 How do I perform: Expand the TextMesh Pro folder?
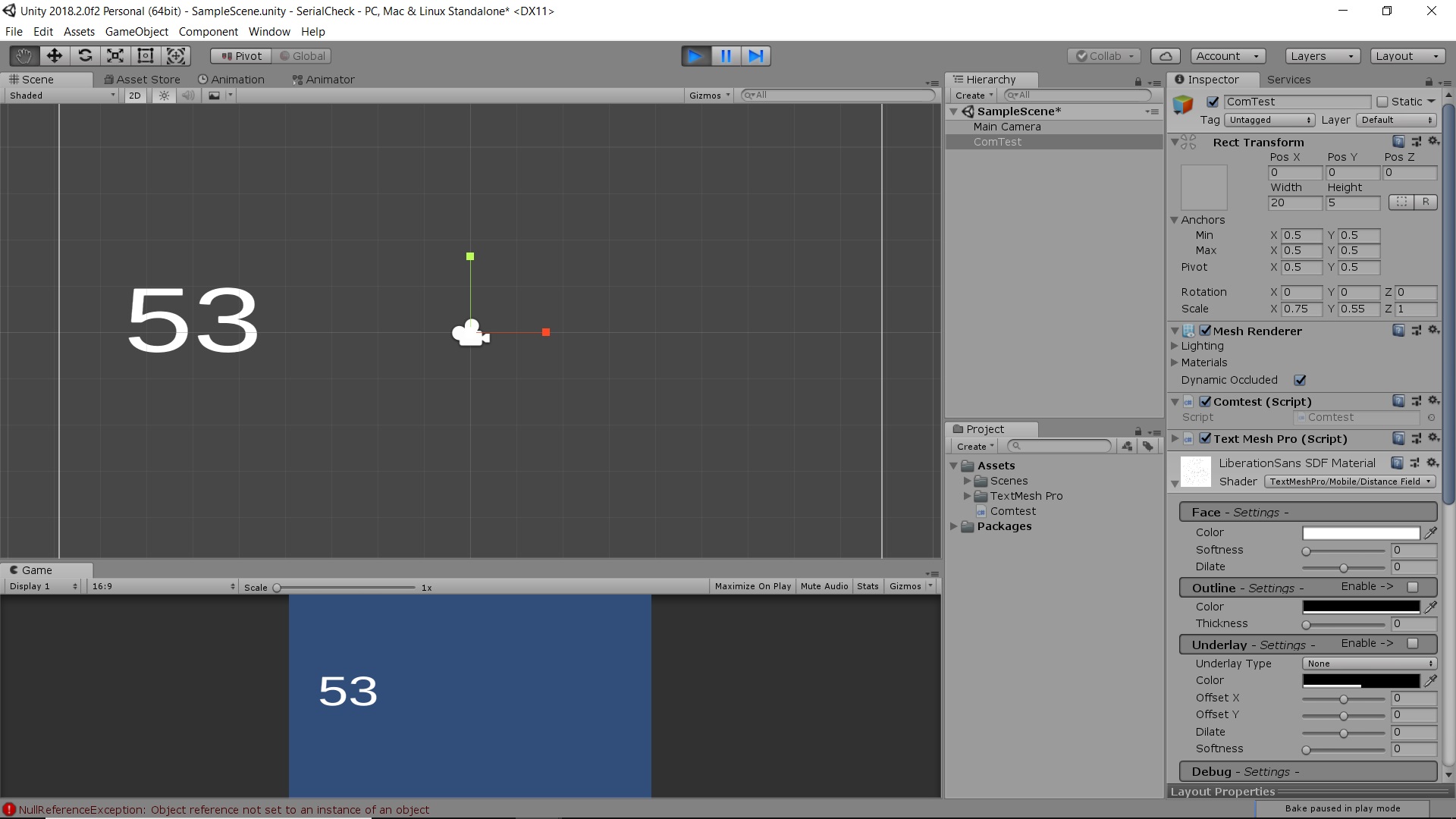[x=968, y=496]
